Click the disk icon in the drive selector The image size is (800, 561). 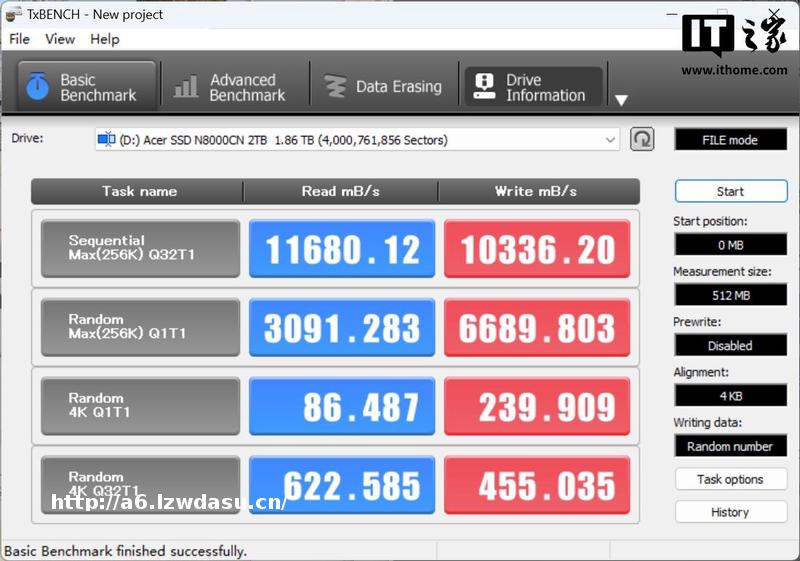point(106,139)
